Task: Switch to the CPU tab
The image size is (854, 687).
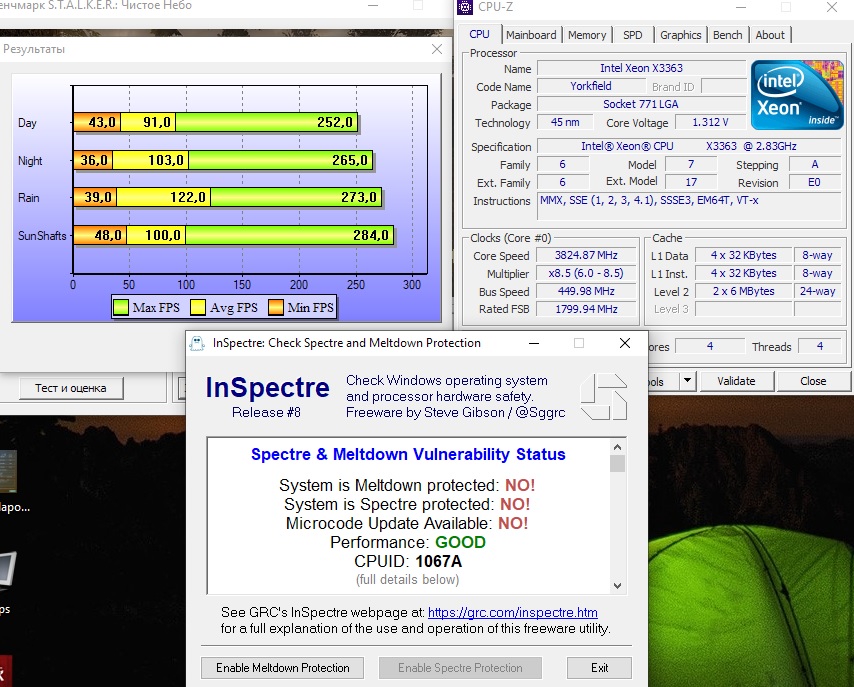Action: (479, 34)
